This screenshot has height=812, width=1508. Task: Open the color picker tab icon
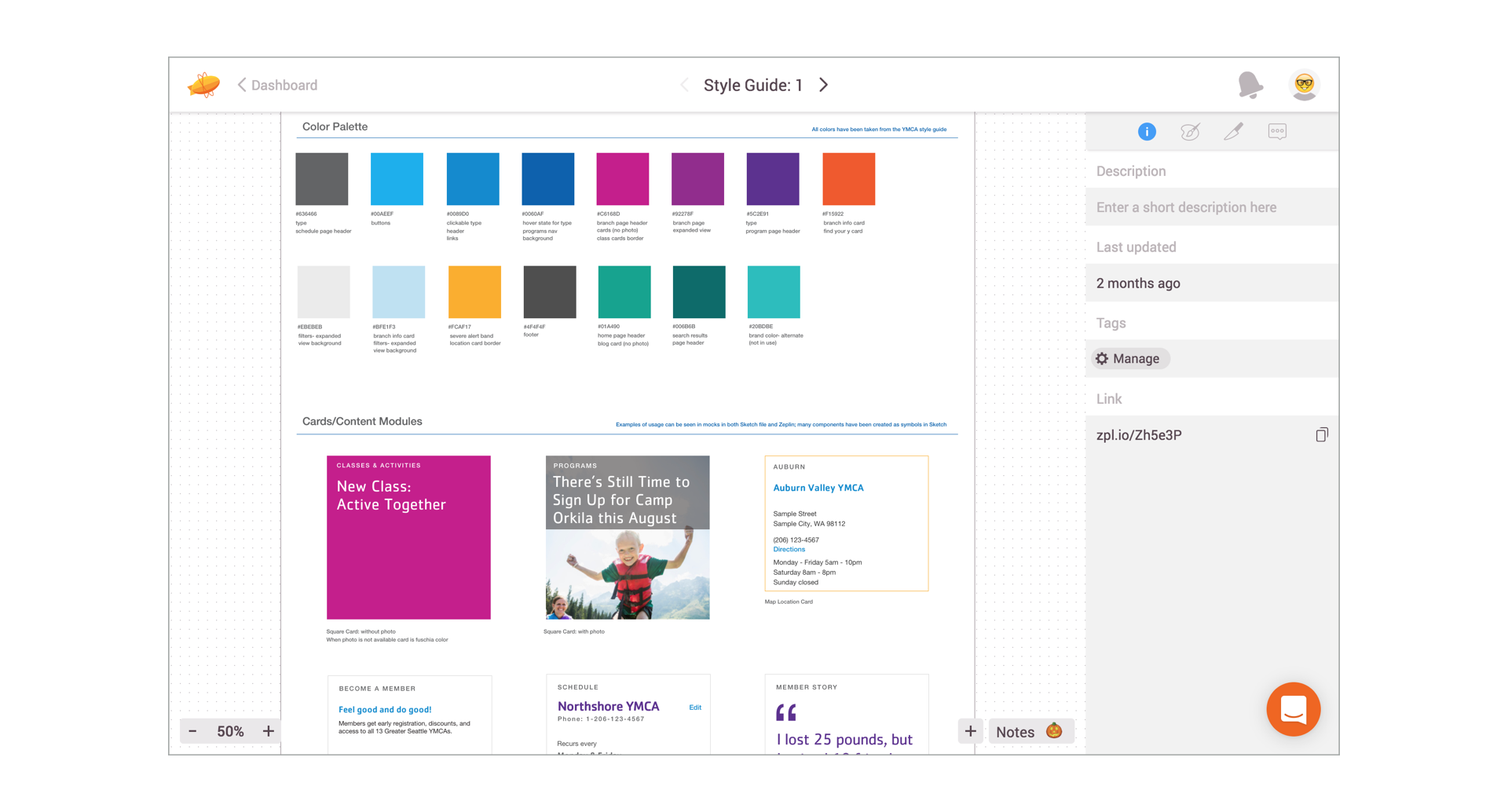coord(1190,132)
